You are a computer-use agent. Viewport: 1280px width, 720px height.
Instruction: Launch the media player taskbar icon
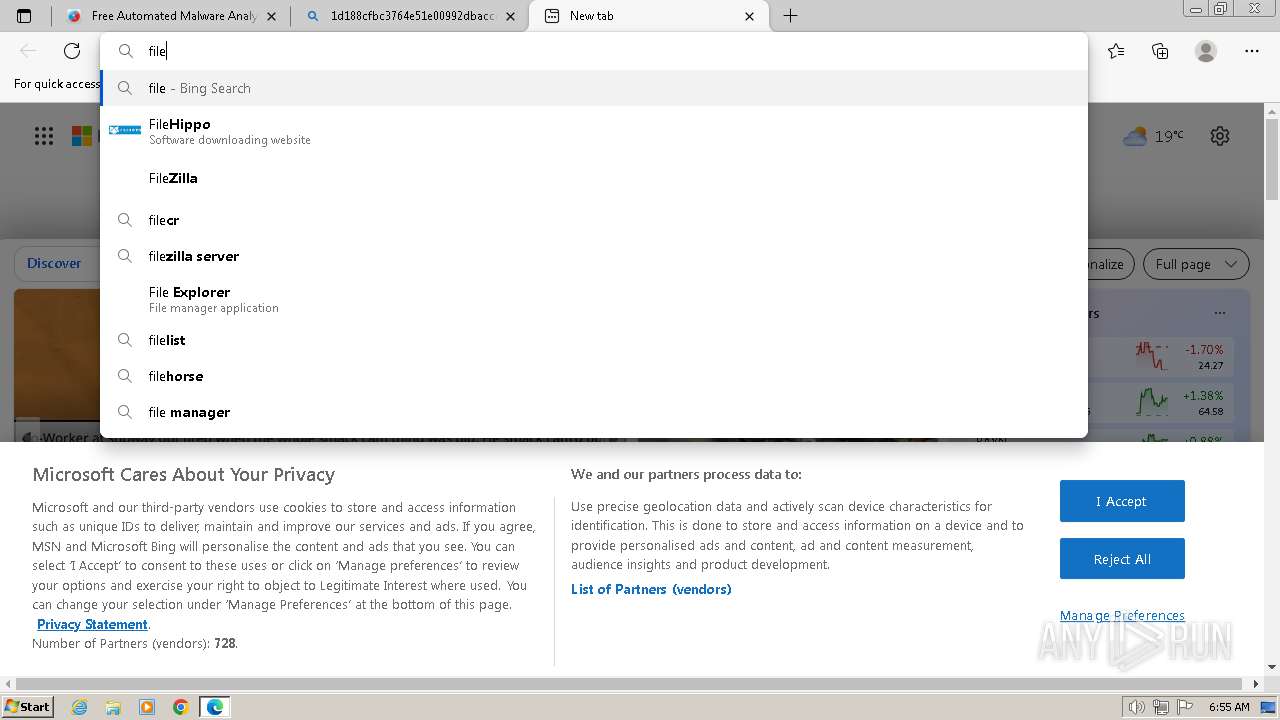pos(147,707)
